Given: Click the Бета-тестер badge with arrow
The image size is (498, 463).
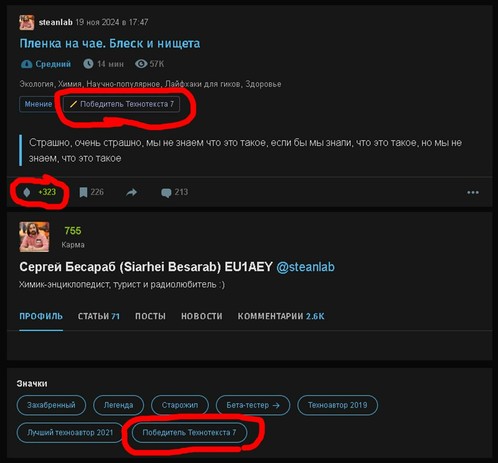Looking at the screenshot, I should coord(253,405).
